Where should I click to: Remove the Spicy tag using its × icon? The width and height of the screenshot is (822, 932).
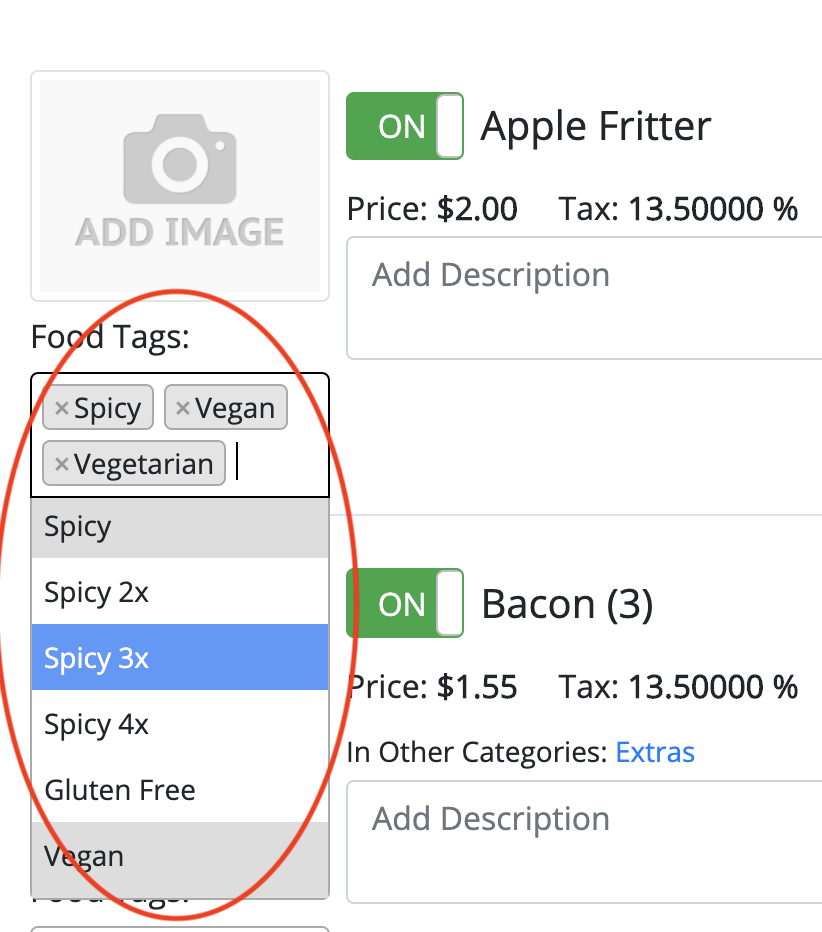click(x=64, y=407)
